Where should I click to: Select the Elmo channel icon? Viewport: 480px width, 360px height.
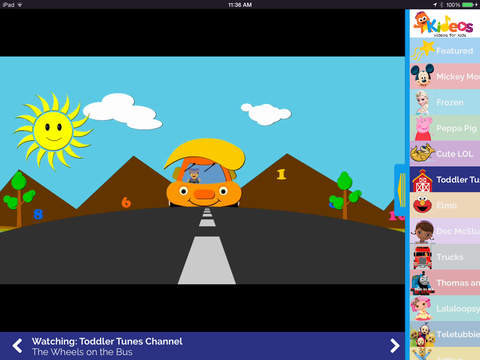tap(422, 204)
